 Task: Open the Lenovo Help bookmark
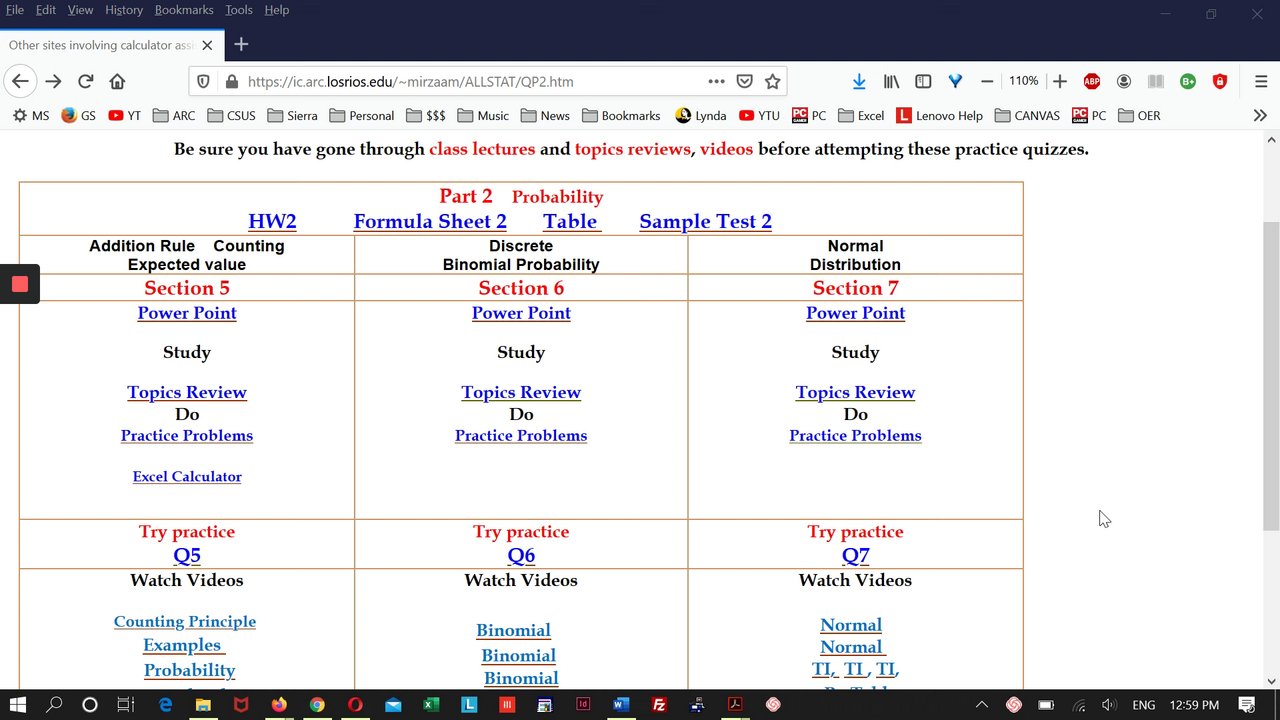pyautogui.click(x=939, y=115)
